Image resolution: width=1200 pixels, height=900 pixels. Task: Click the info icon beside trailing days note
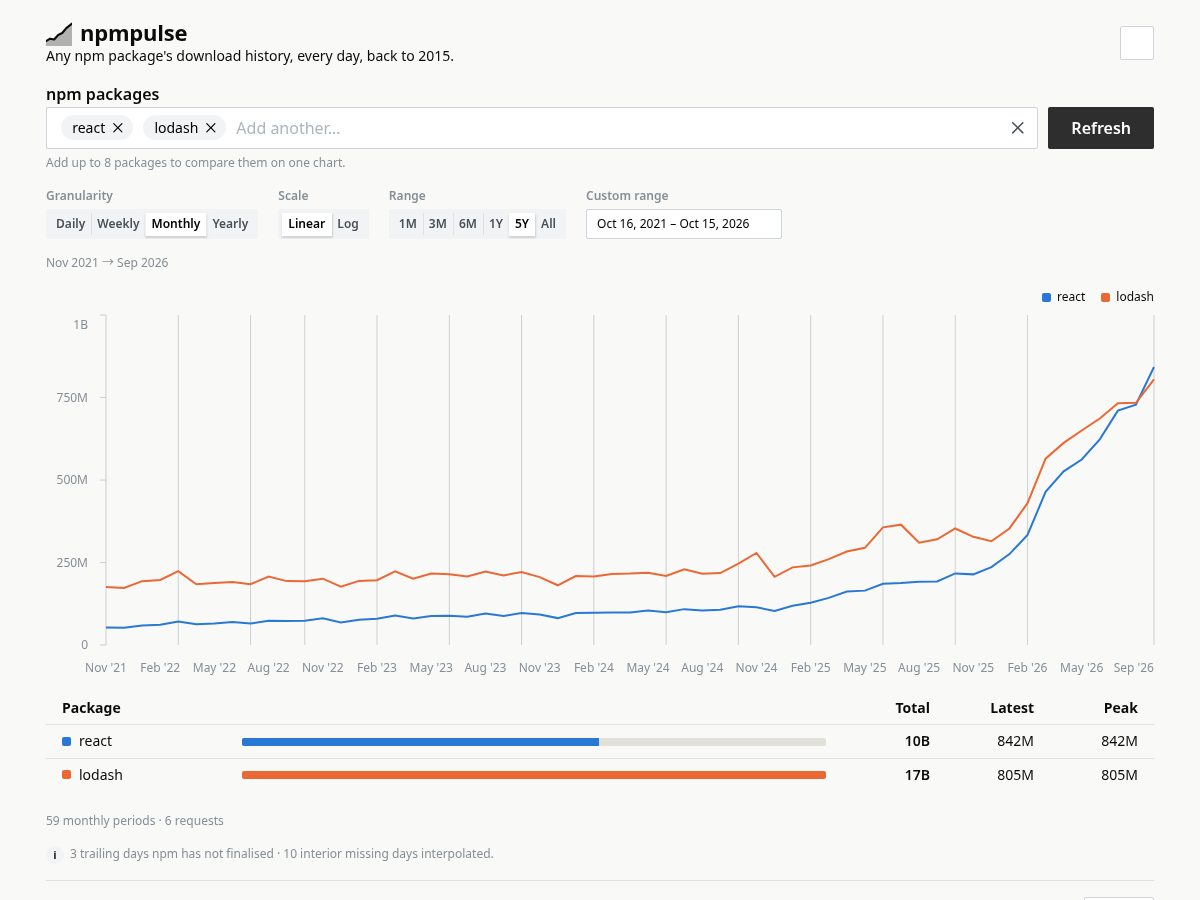(56, 855)
